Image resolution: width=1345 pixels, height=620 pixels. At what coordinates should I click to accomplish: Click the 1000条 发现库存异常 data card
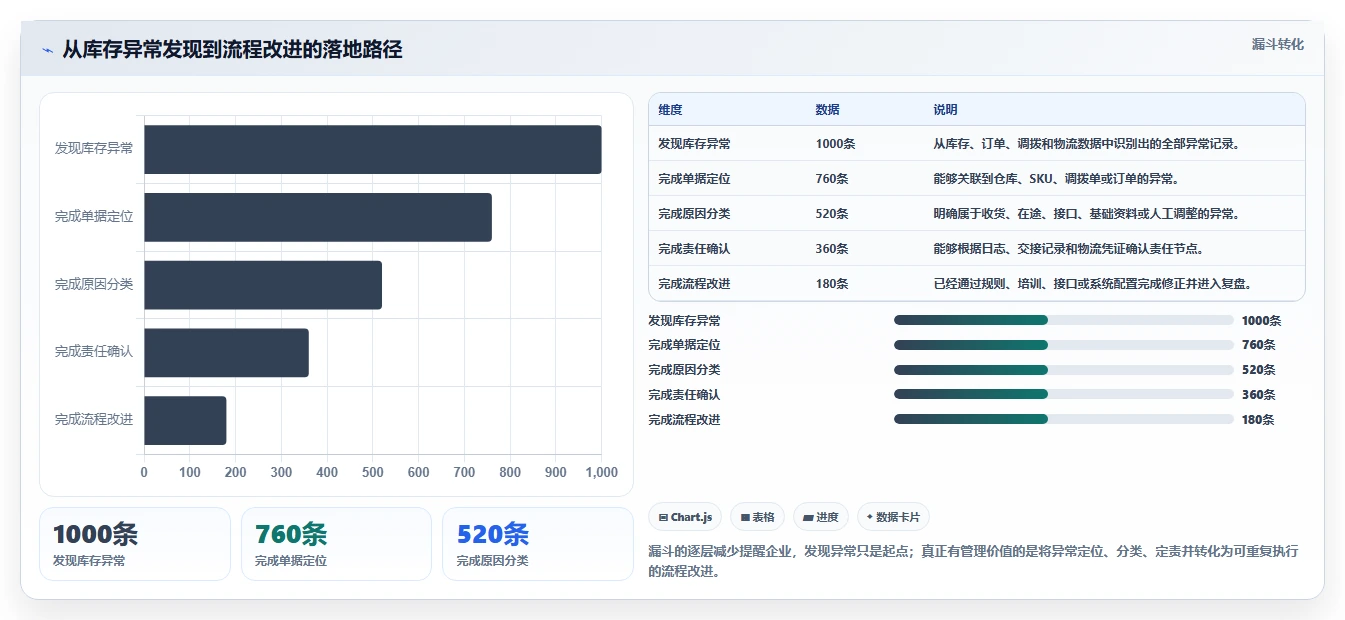tap(135, 544)
